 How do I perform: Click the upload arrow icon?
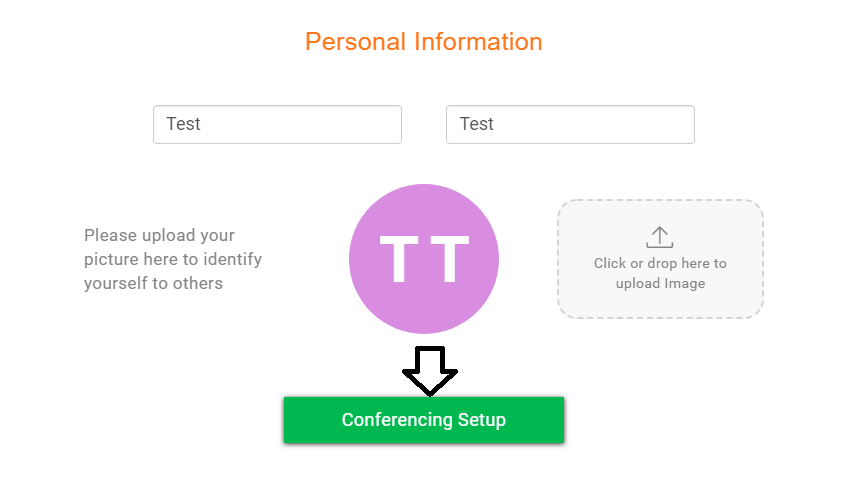(660, 237)
